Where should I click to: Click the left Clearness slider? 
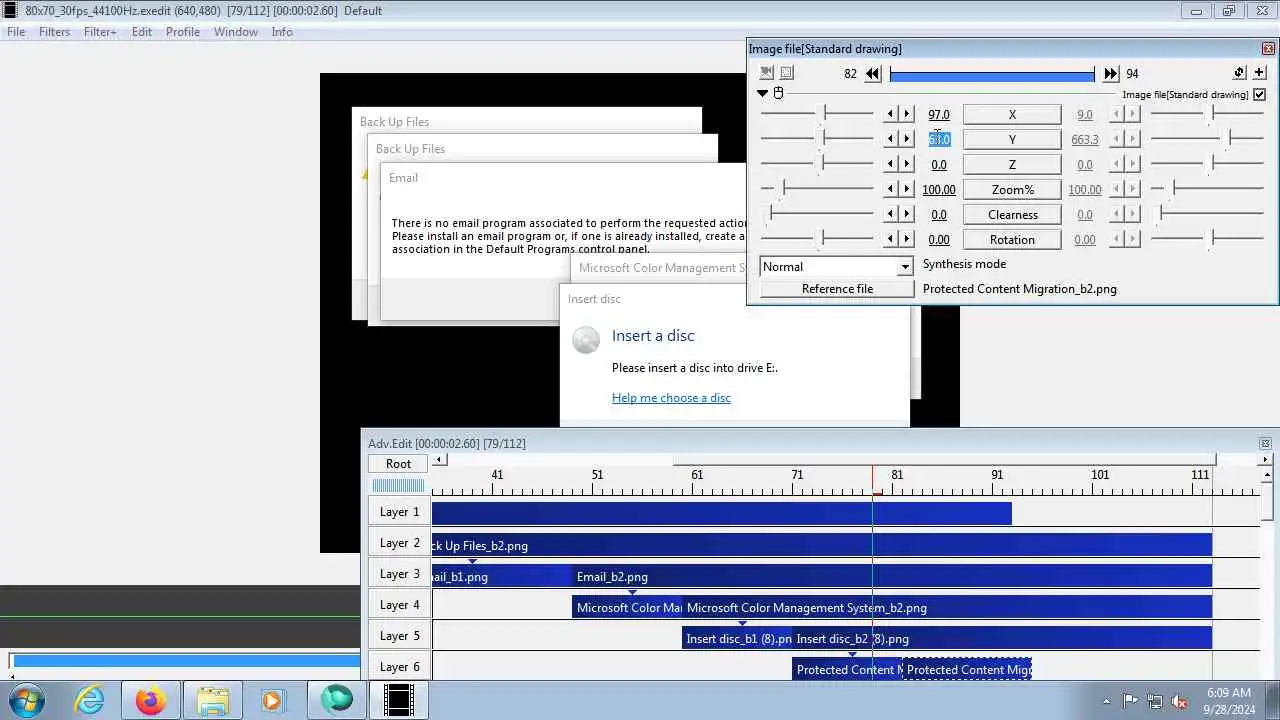point(818,214)
